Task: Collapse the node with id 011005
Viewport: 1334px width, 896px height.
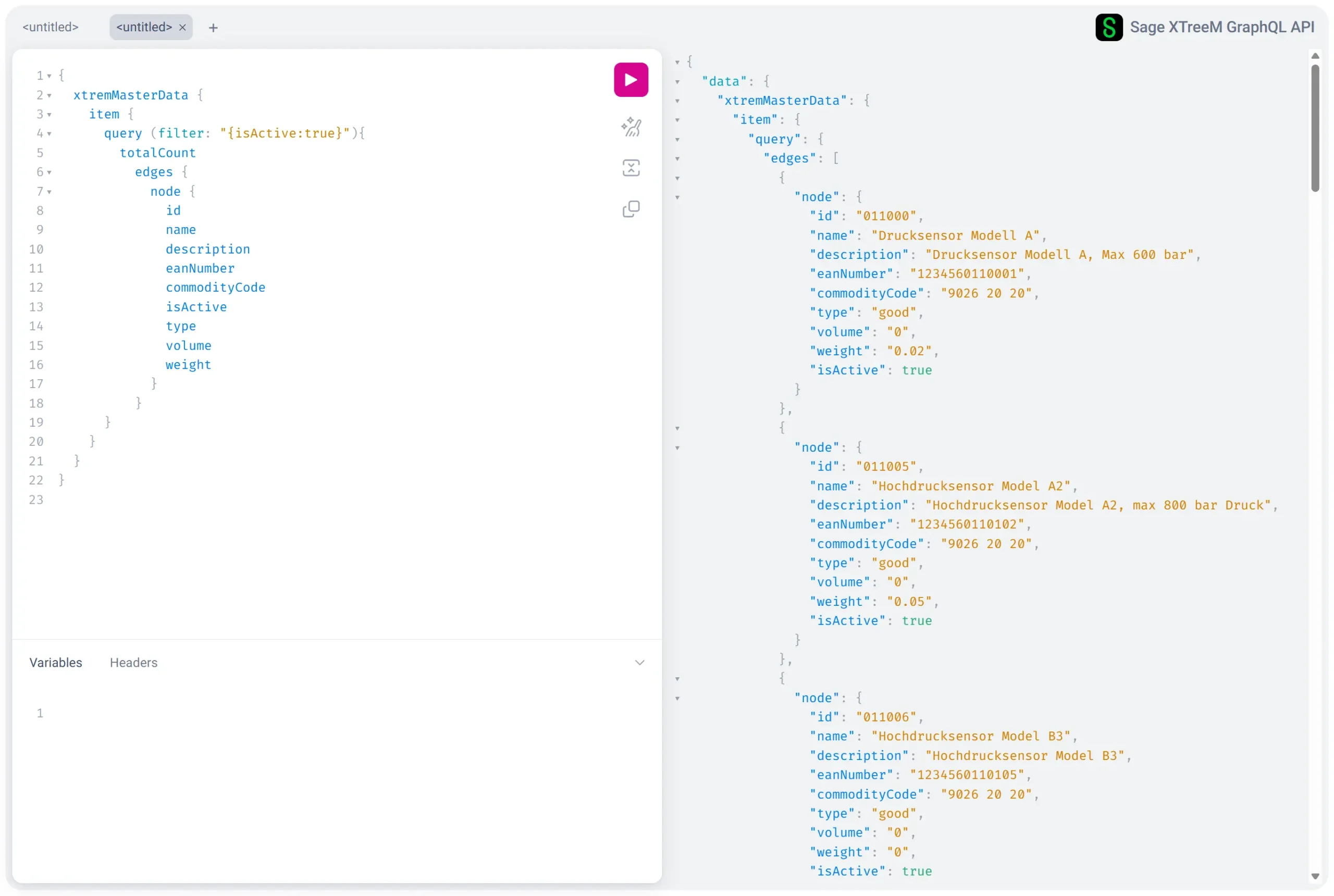Action: 677,448
